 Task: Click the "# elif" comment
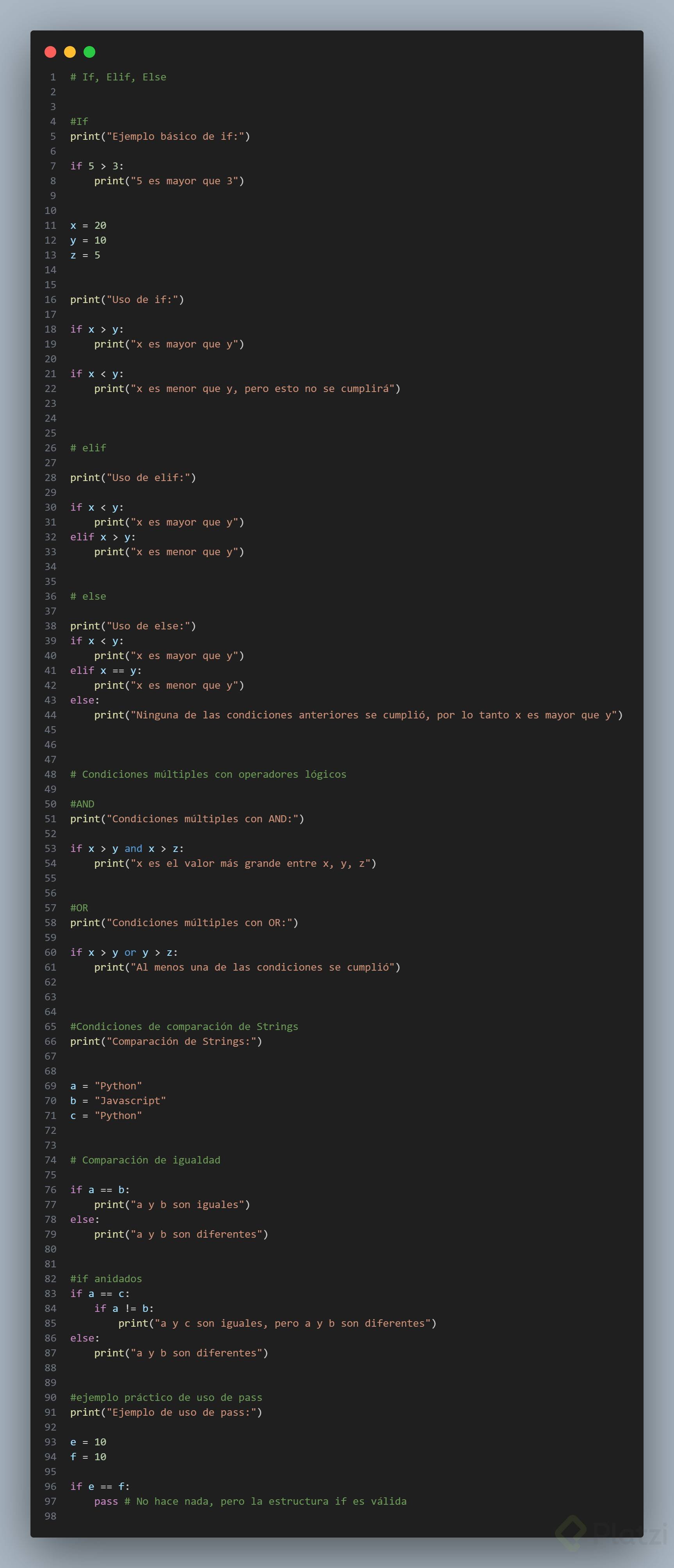[x=88, y=448]
